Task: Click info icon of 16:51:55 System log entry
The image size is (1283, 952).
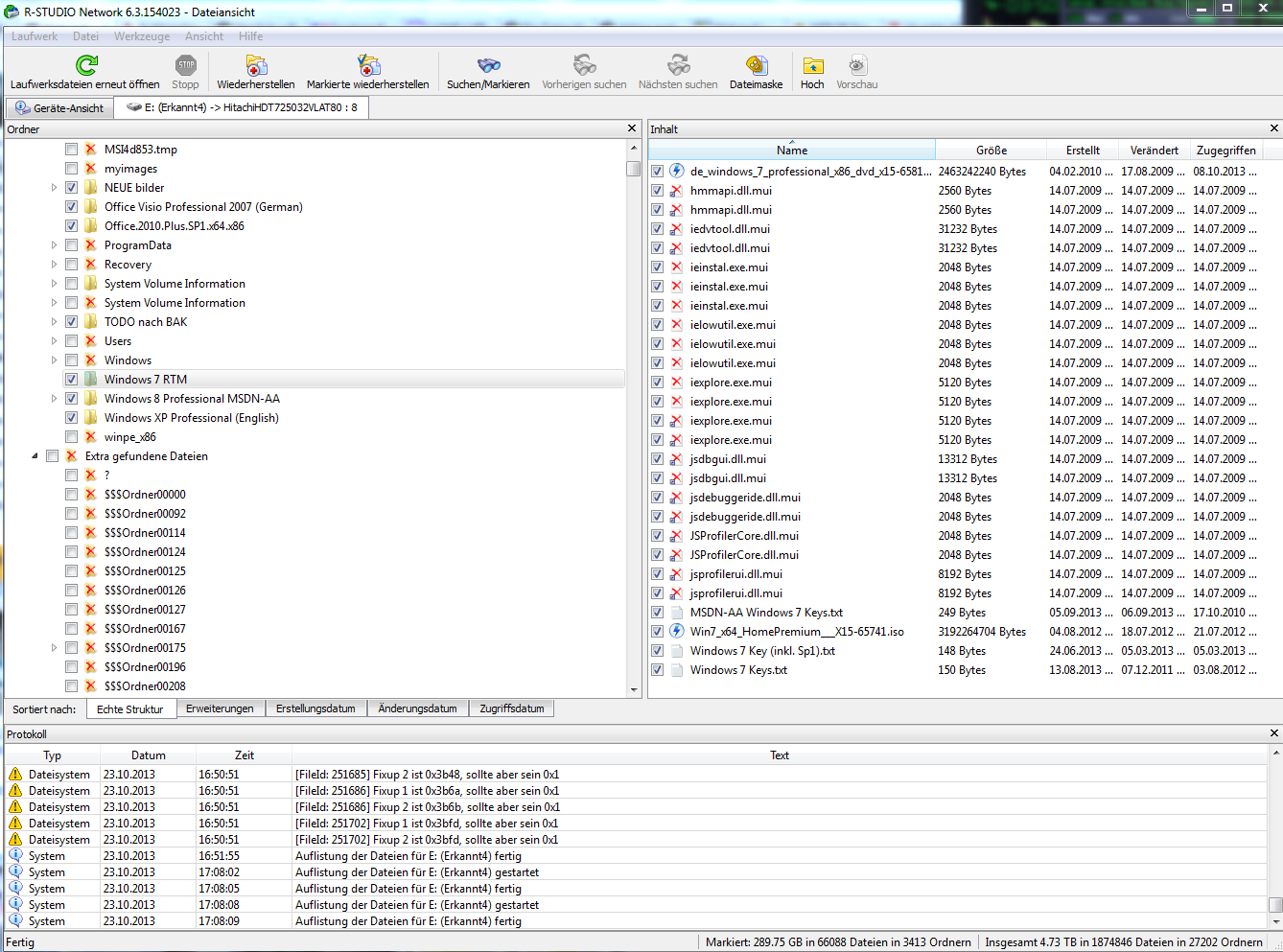Action: coord(15,856)
